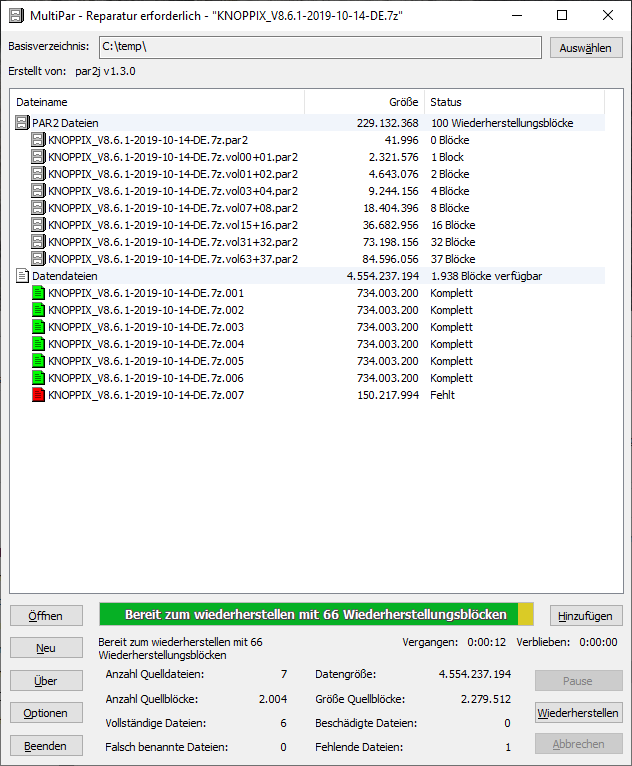Click the Öffnen button
Viewport: 632px width, 766px height.
point(46,616)
